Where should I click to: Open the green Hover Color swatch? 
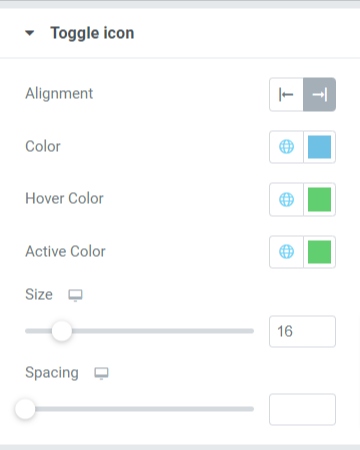click(319, 199)
